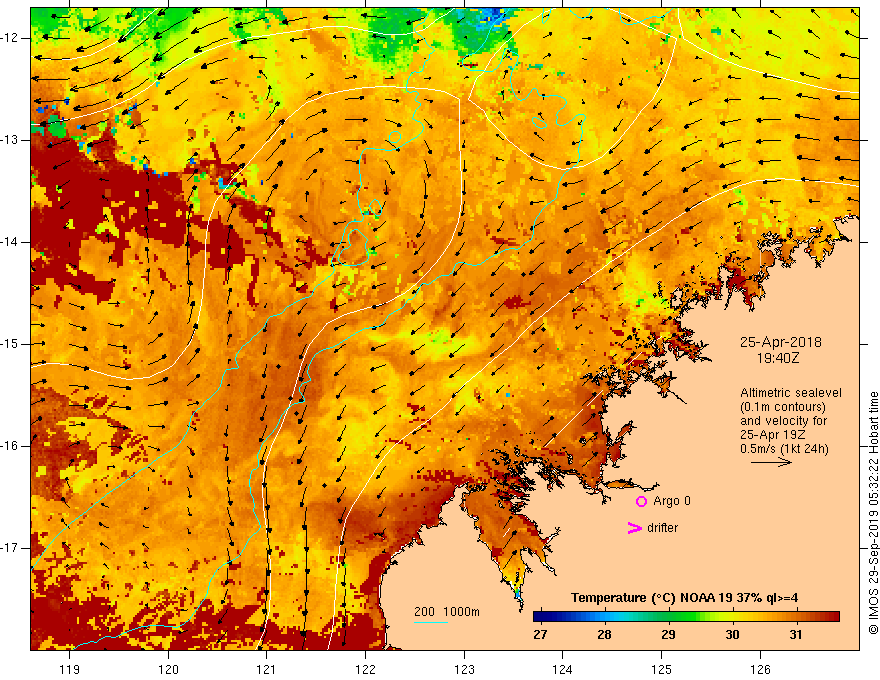Click the colorbar value 28
Screen dimensions: 880x680
tap(604, 635)
